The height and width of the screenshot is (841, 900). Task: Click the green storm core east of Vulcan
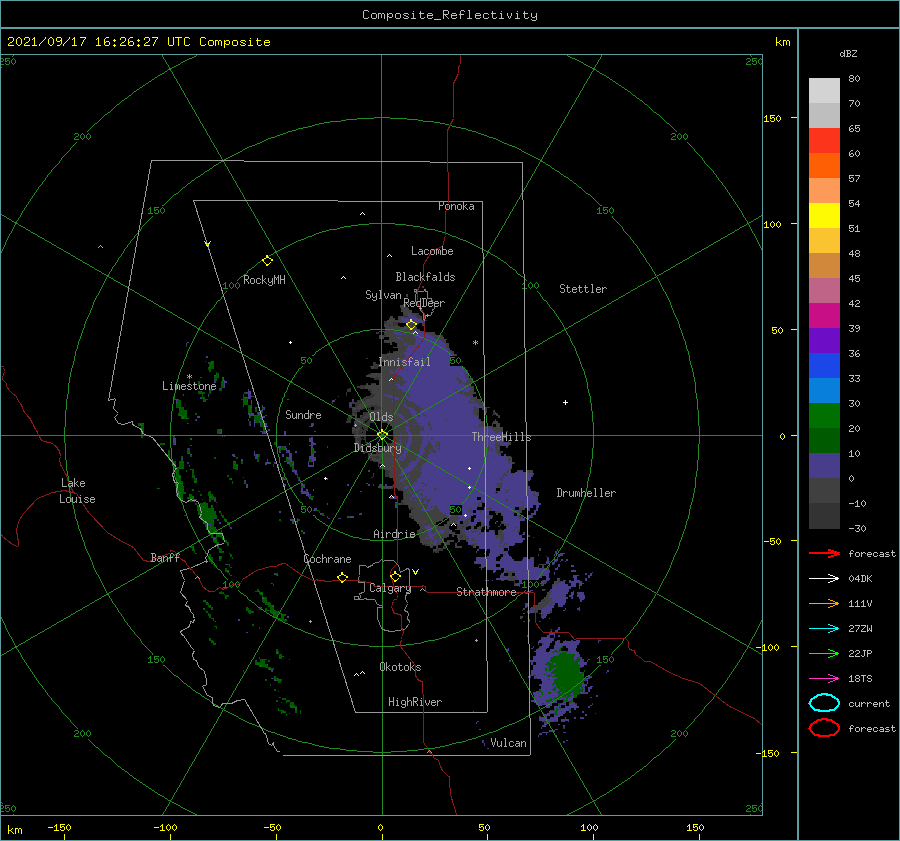click(x=565, y=672)
